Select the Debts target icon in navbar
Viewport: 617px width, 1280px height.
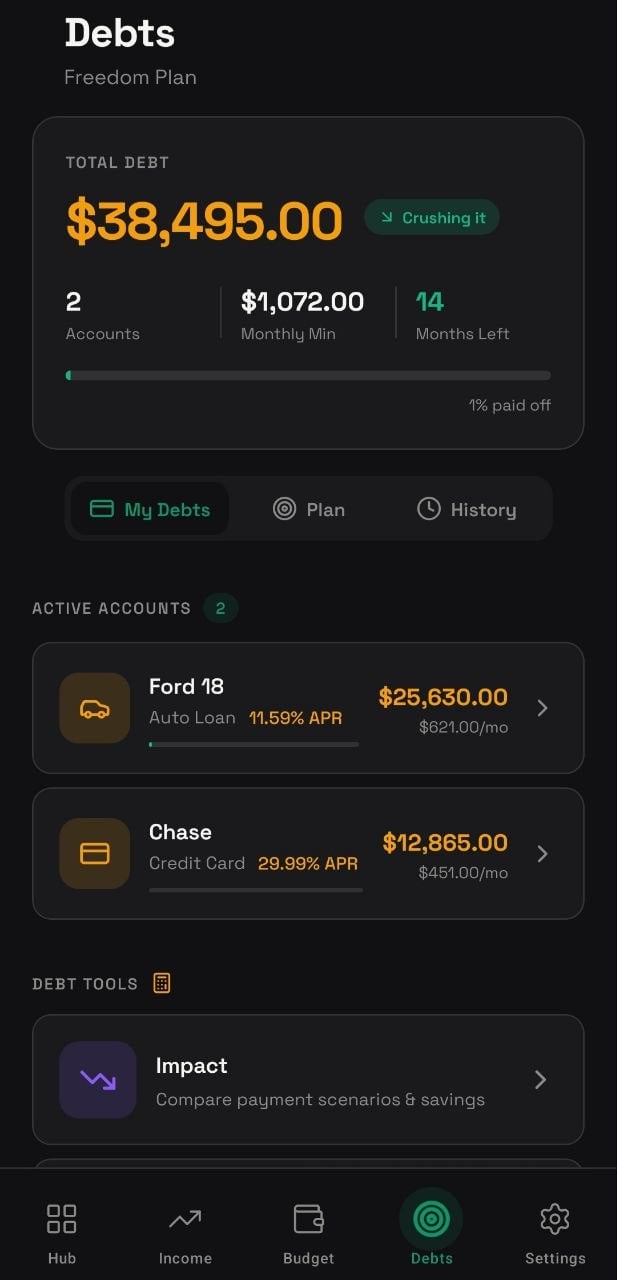pyautogui.click(x=431, y=1218)
